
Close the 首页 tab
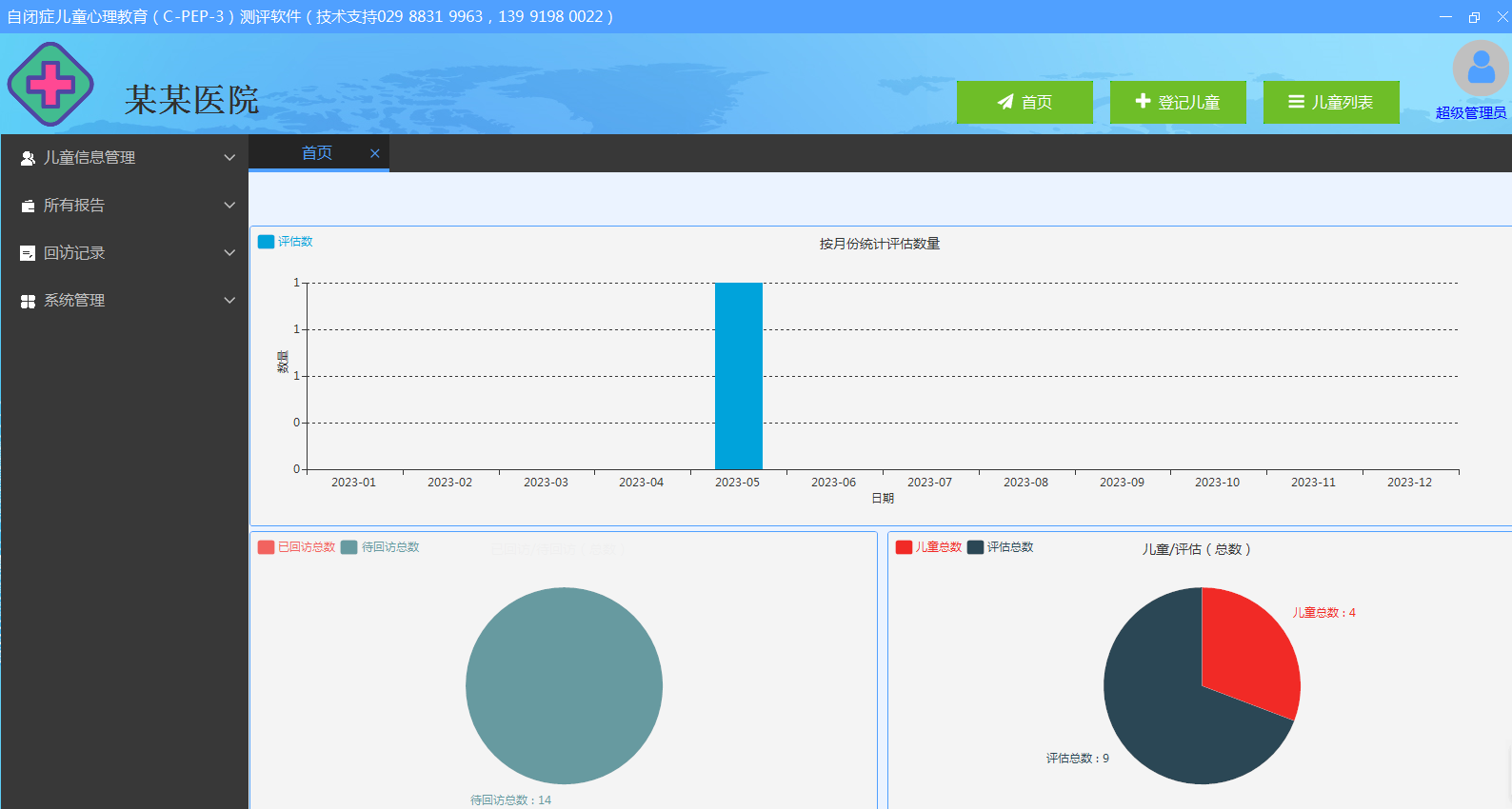(375, 153)
